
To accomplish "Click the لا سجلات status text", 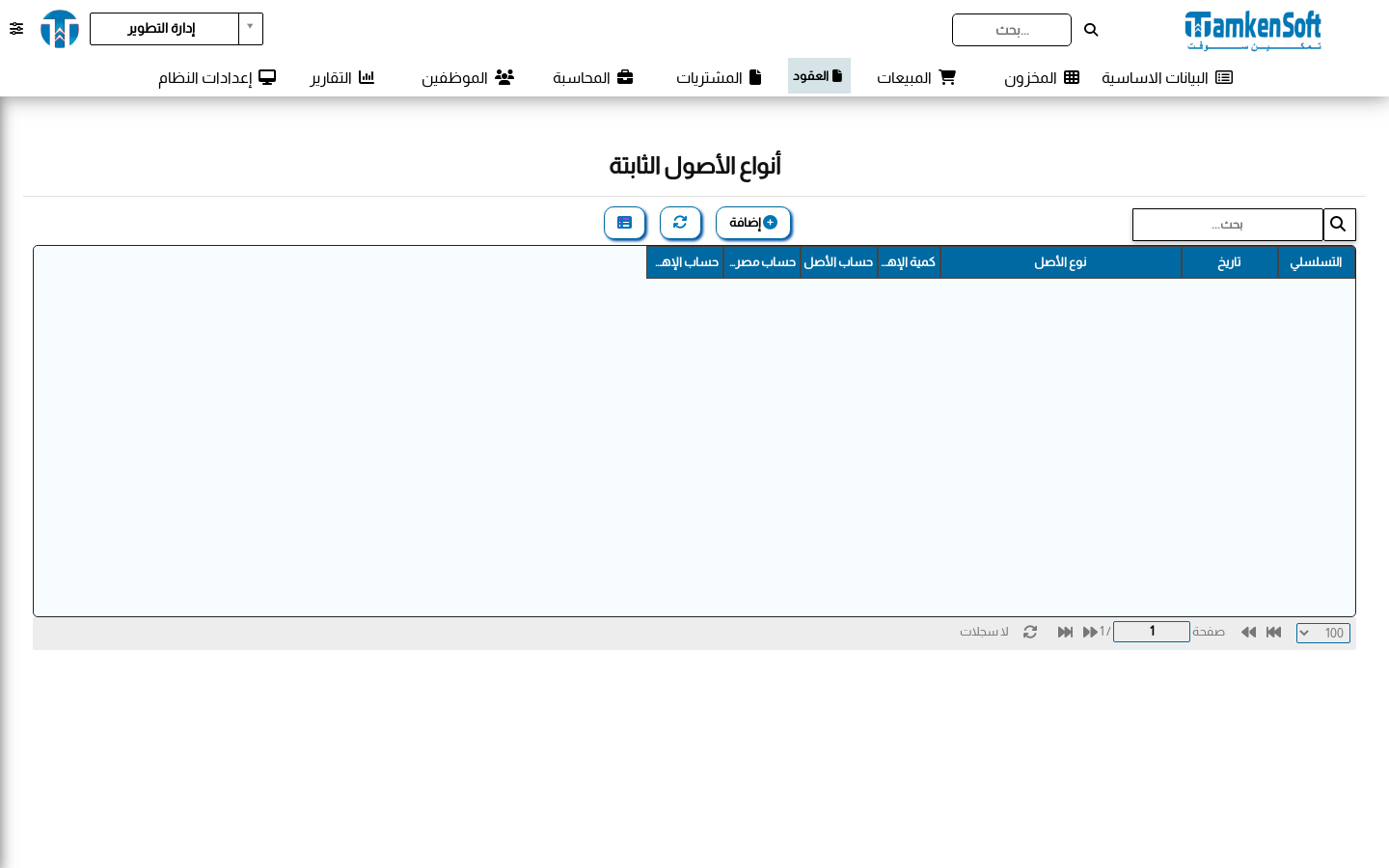I will 984,632.
